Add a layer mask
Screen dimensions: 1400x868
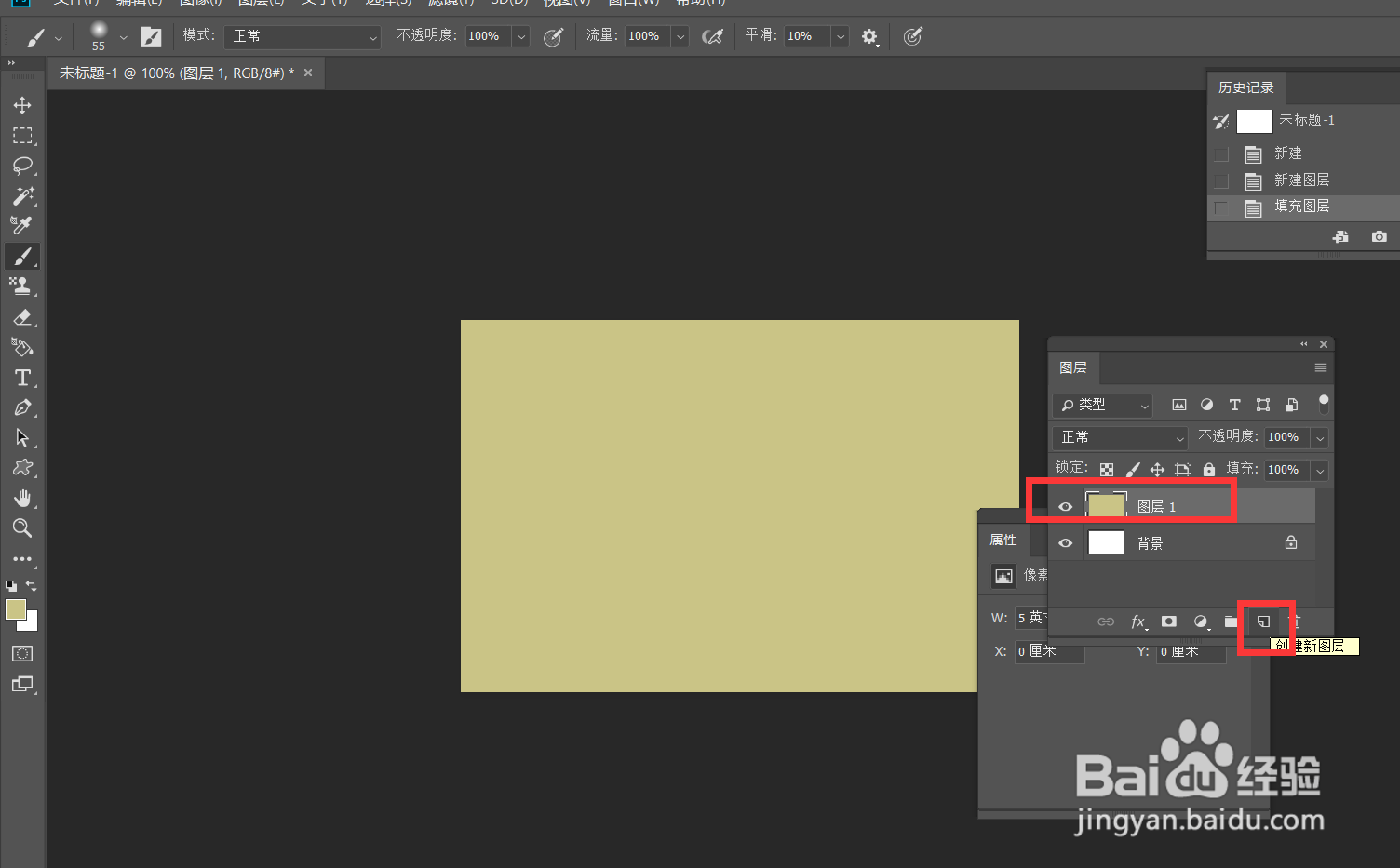click(1169, 621)
